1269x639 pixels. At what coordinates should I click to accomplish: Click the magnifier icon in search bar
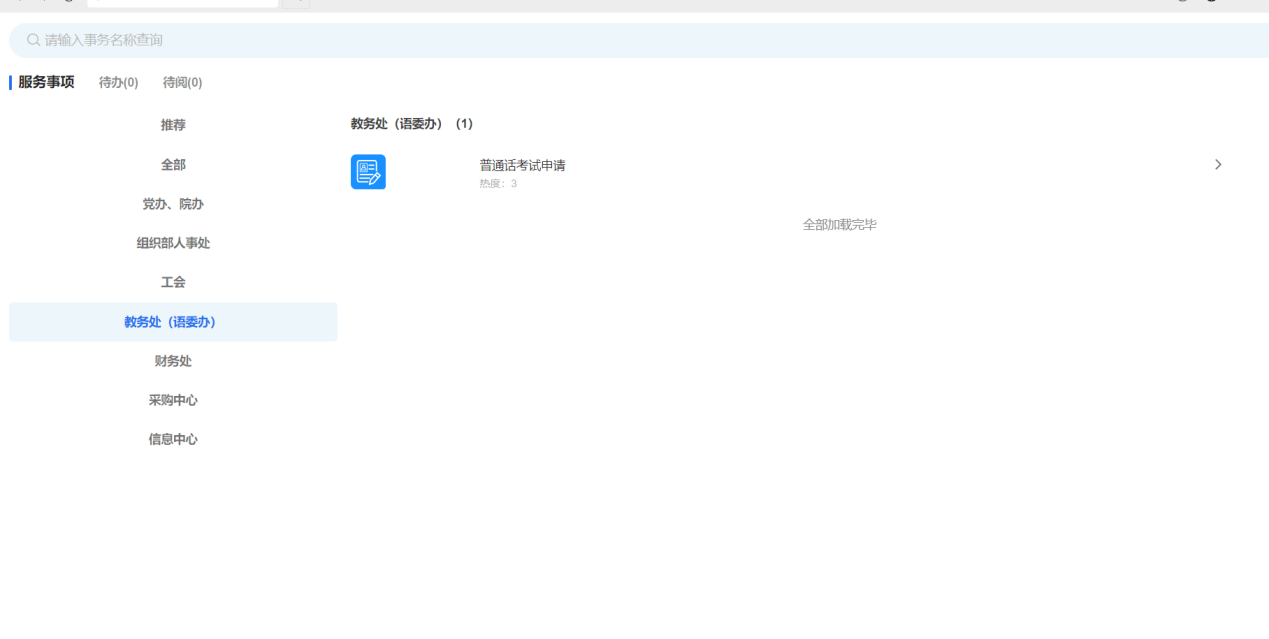click(x=33, y=40)
